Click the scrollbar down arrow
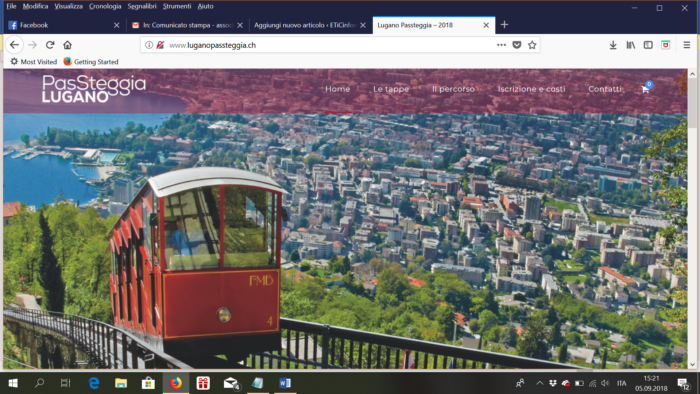The width and height of the screenshot is (700, 394). tap(692, 364)
